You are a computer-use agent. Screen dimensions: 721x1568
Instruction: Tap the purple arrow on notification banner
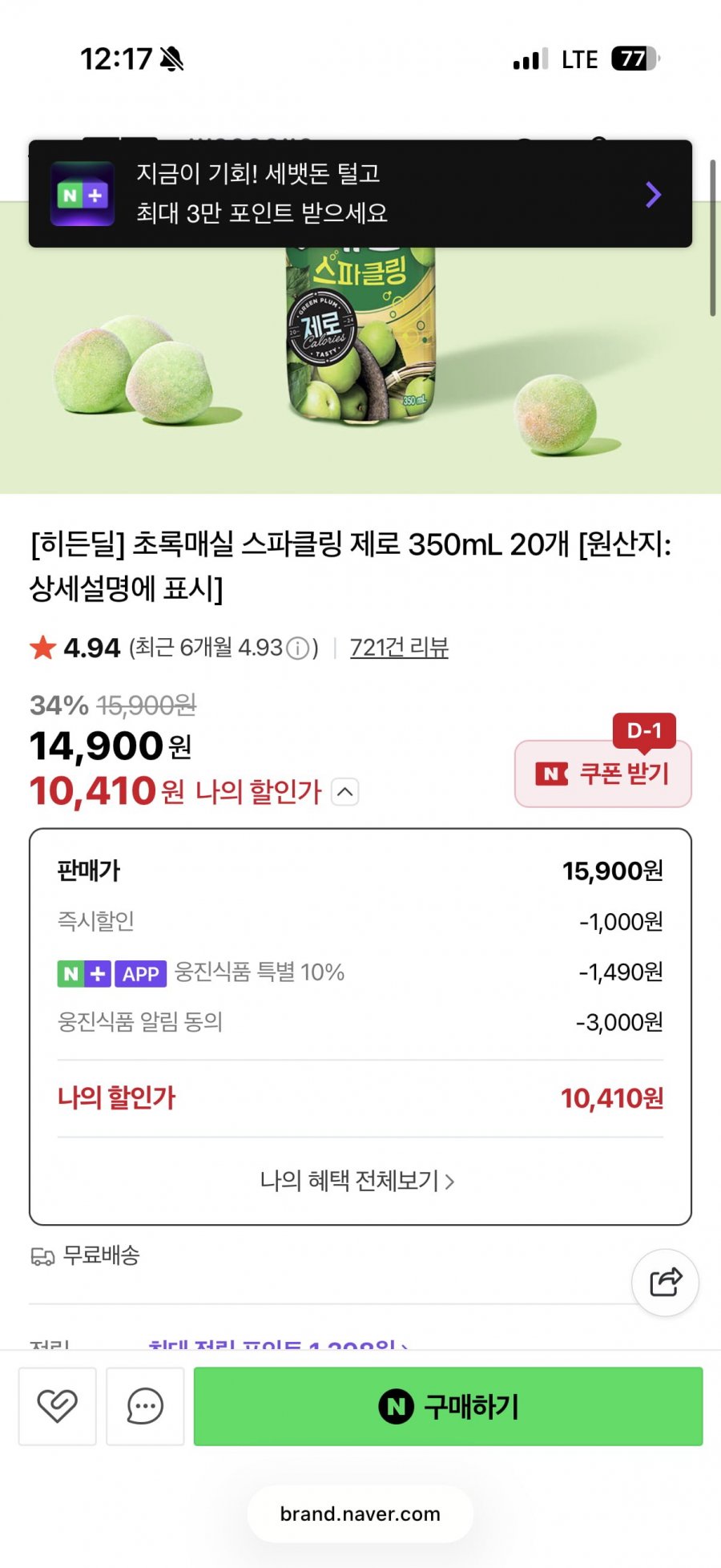click(653, 194)
